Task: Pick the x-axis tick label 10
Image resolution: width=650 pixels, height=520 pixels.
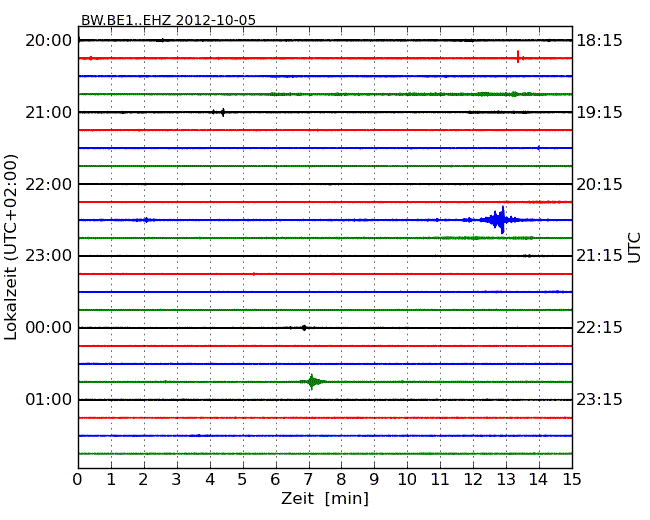Action: [x=407, y=479]
